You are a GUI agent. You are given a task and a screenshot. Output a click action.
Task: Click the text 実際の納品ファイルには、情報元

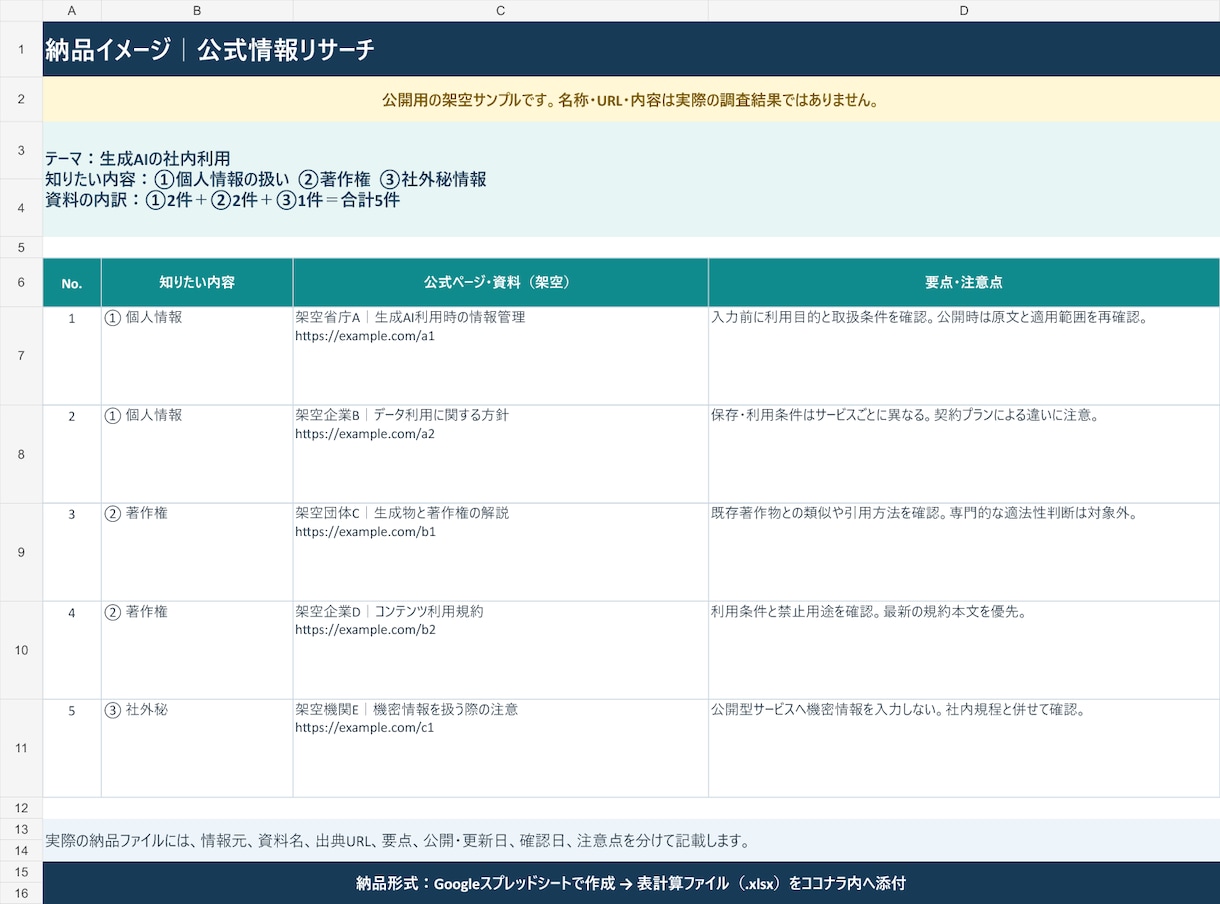click(x=397, y=840)
